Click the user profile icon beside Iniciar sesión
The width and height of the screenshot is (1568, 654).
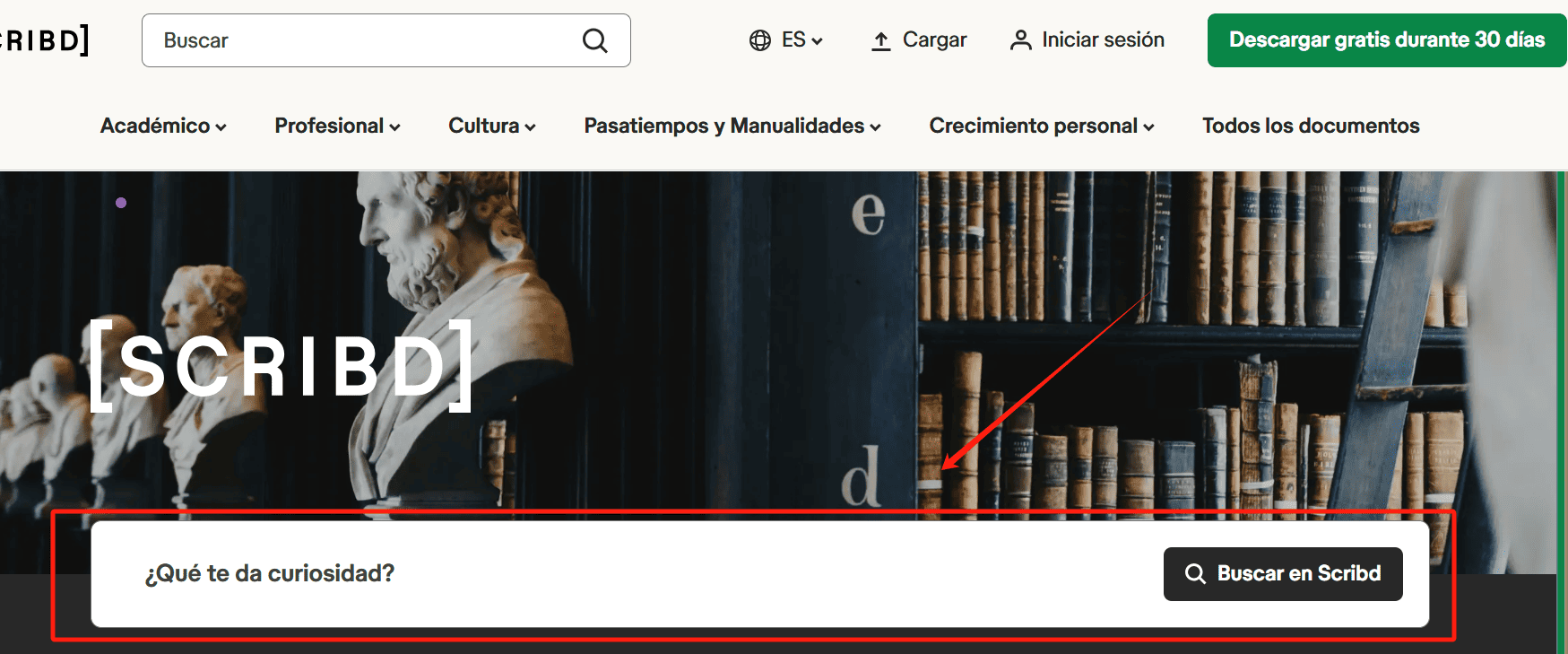click(1020, 40)
